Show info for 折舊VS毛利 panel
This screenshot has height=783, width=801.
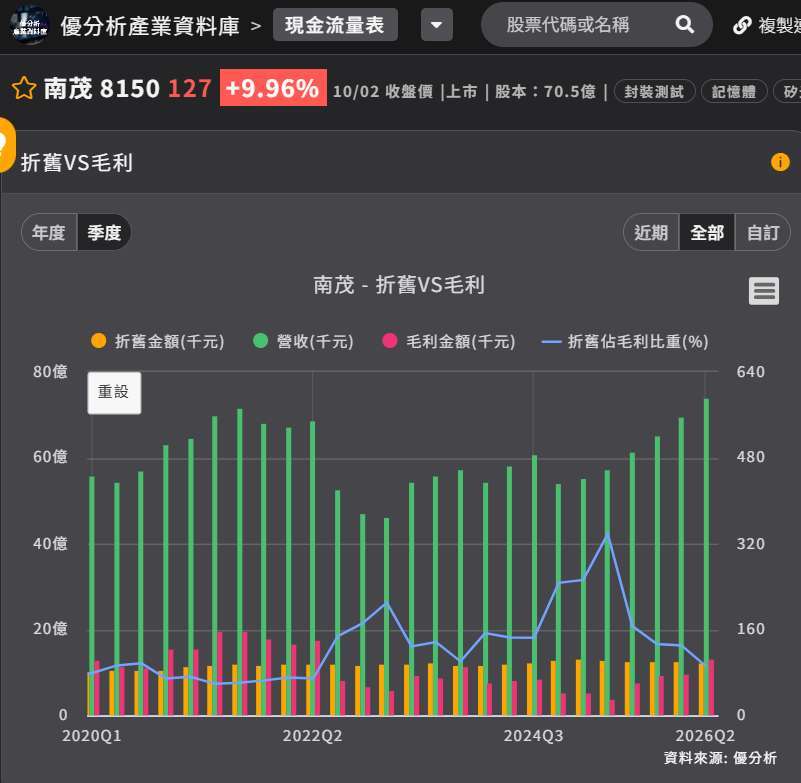[780, 162]
